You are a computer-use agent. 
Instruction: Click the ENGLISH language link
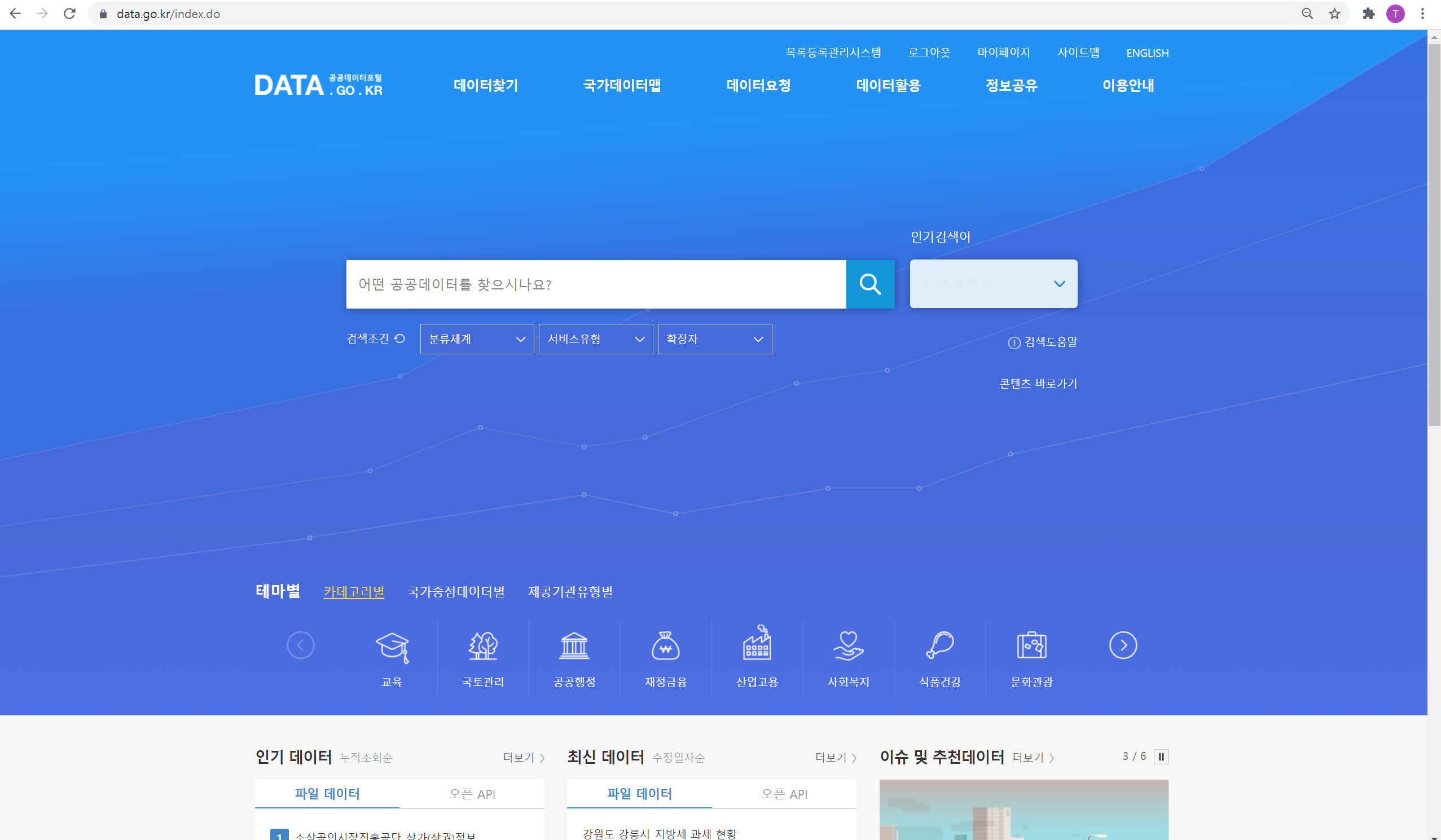pyautogui.click(x=1147, y=52)
